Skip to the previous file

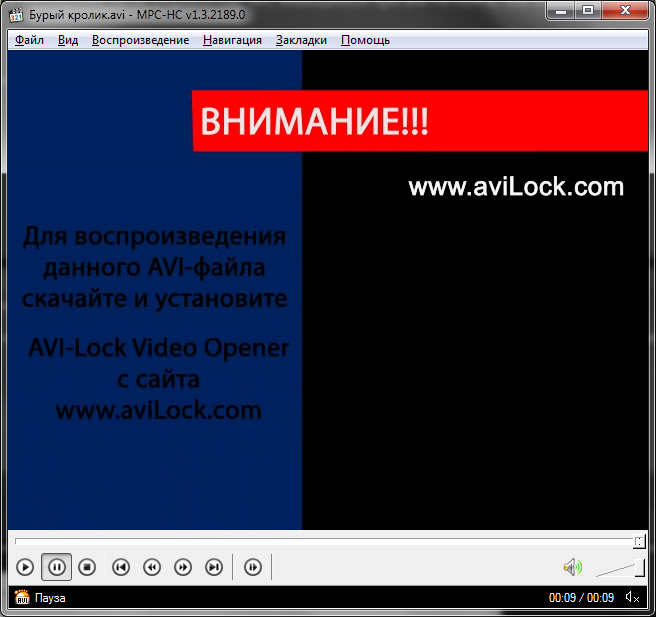click(121, 567)
